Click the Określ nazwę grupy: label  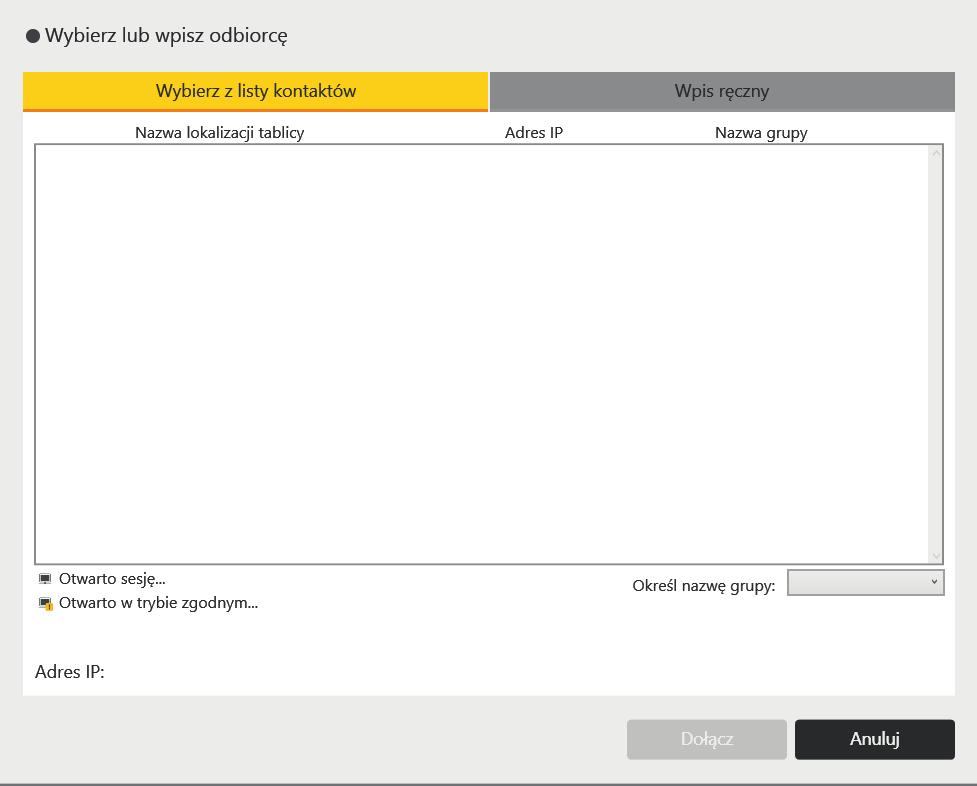(x=704, y=586)
